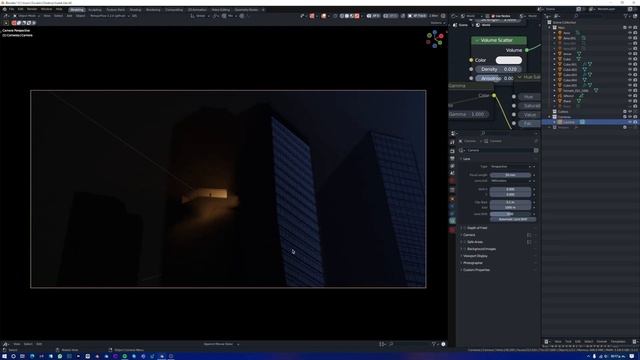Click the World breadcrumb in node editor
The width and height of the screenshot is (640, 360).
[483, 25]
